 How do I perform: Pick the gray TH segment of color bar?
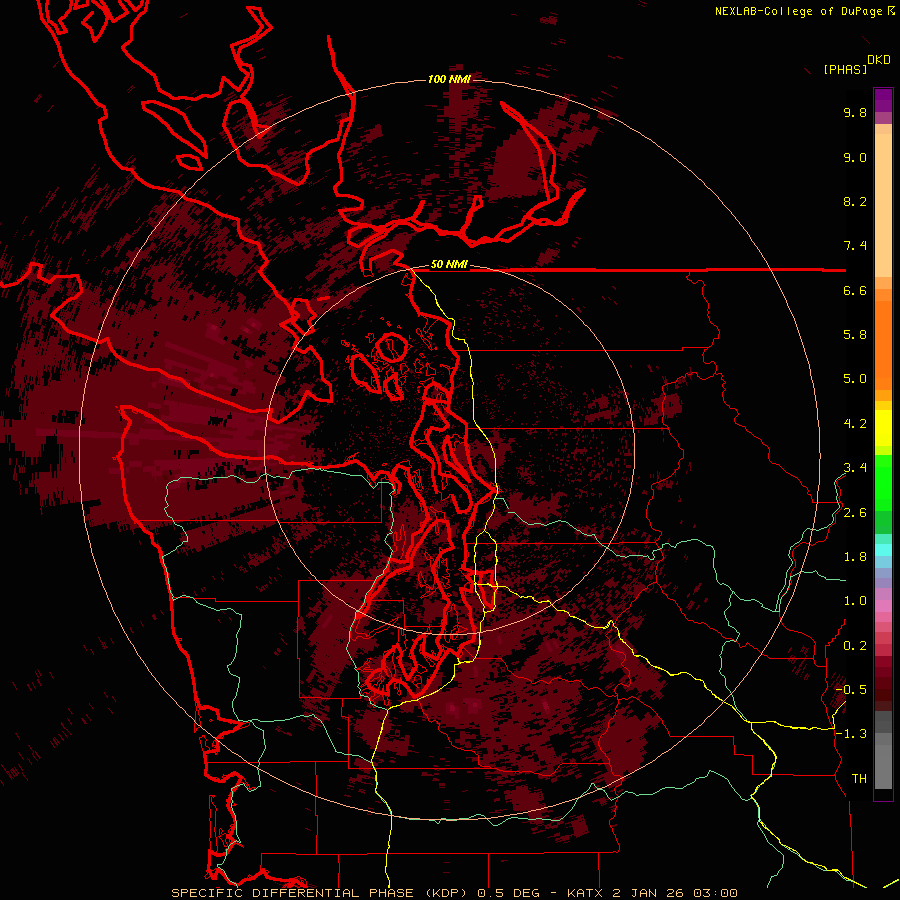pos(883,763)
